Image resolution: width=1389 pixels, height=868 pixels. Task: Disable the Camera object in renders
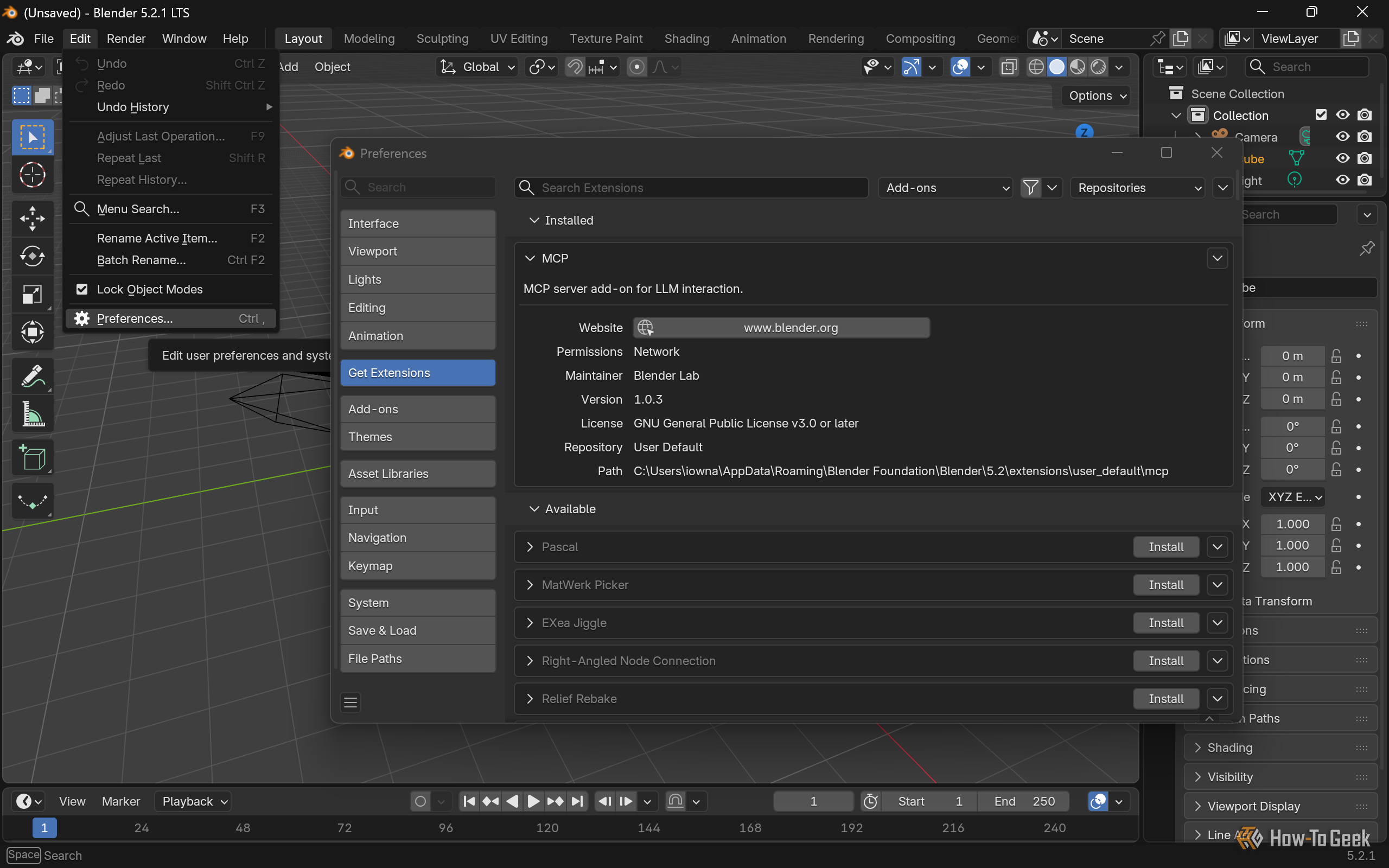[1365, 137]
